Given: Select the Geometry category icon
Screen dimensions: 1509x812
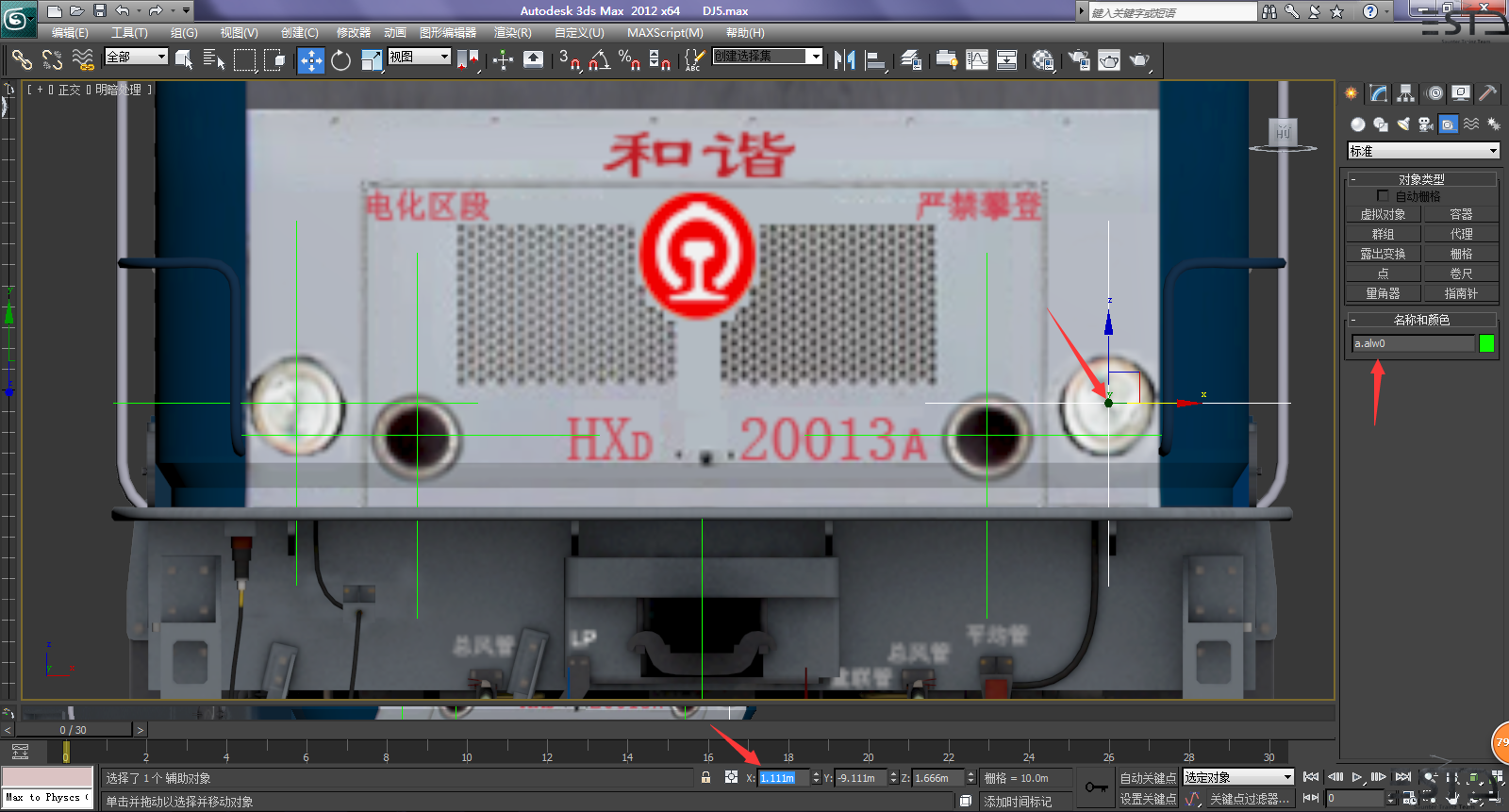Looking at the screenshot, I should coord(1358,124).
